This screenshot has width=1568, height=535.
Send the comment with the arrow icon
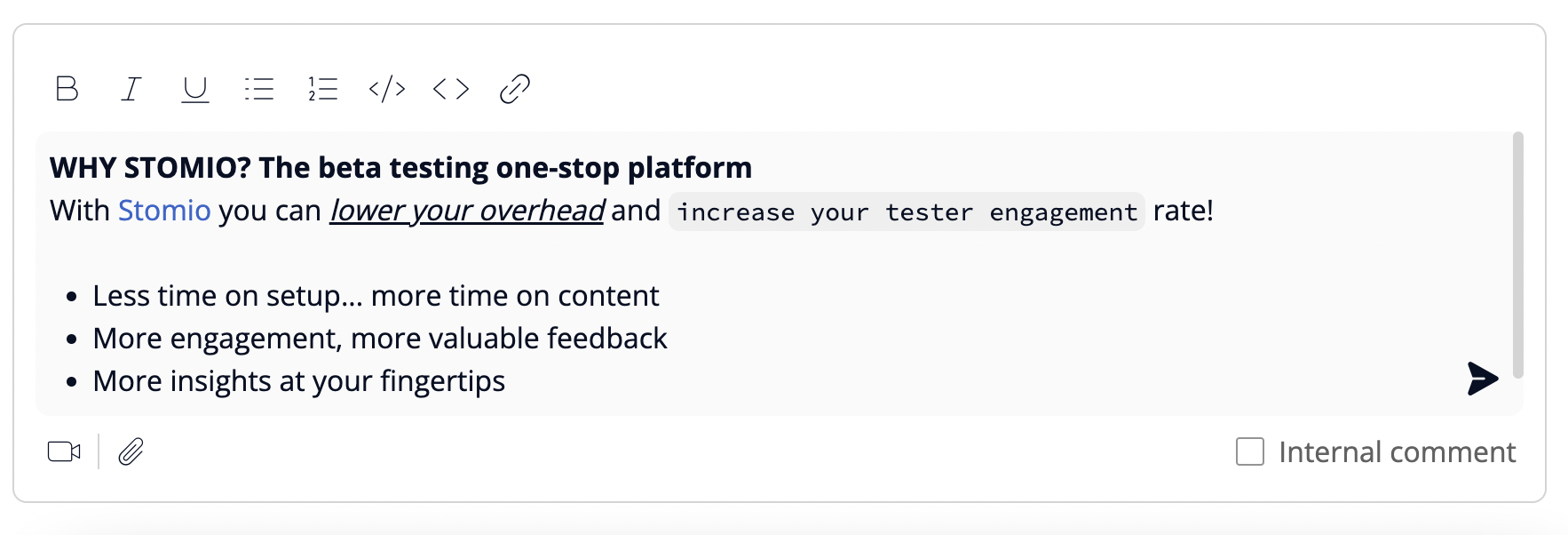(1482, 379)
